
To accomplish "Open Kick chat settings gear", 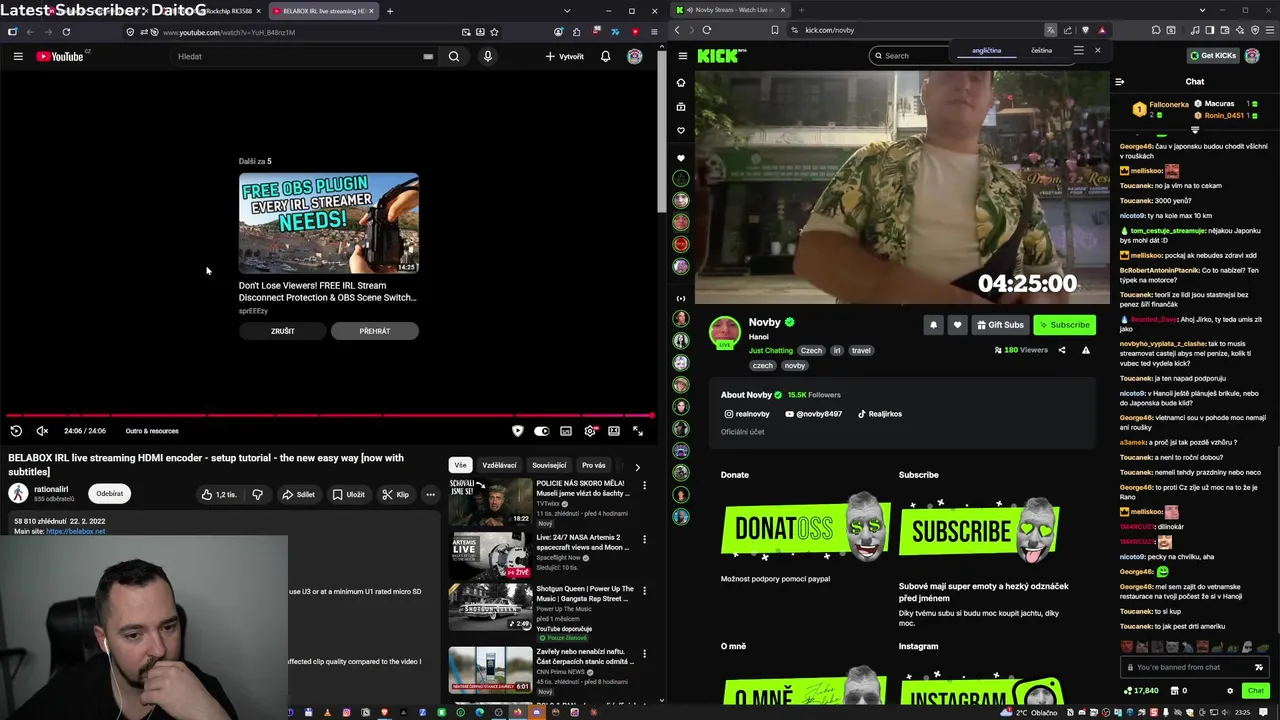I will tap(1230, 691).
